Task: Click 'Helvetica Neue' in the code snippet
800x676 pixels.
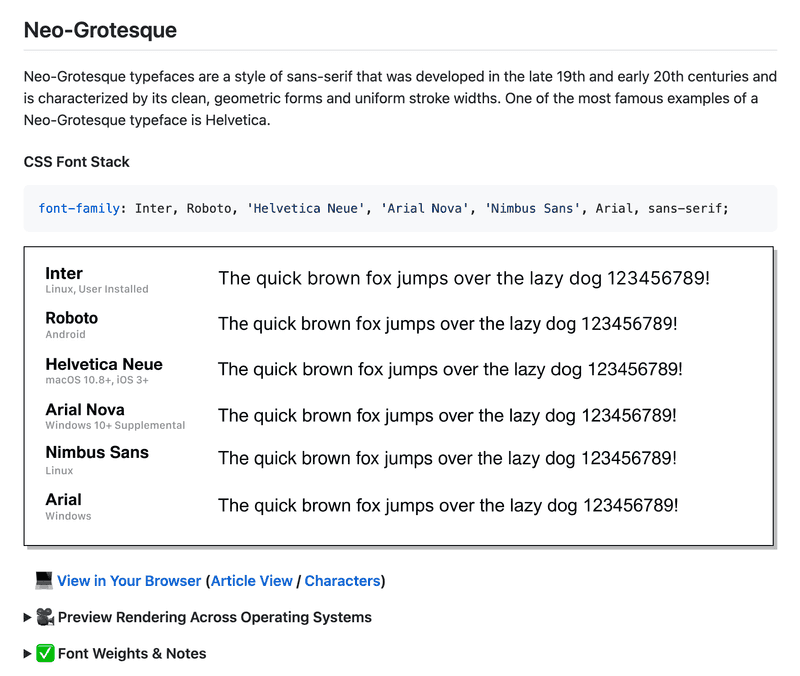Action: (x=306, y=209)
